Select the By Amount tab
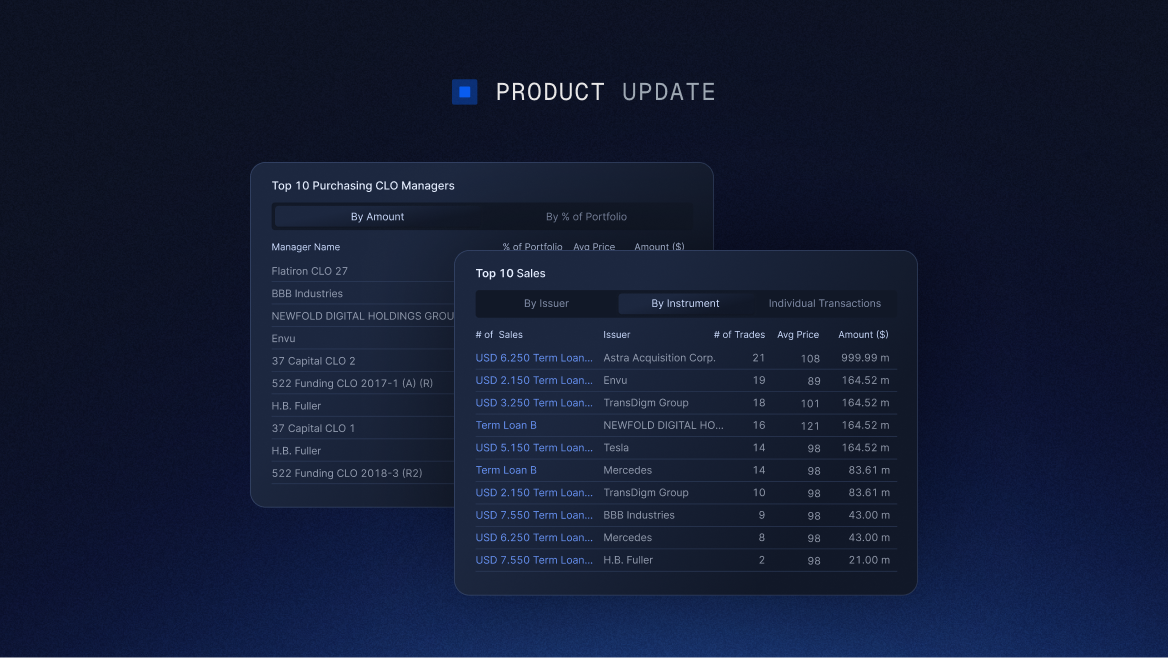 [x=377, y=217]
